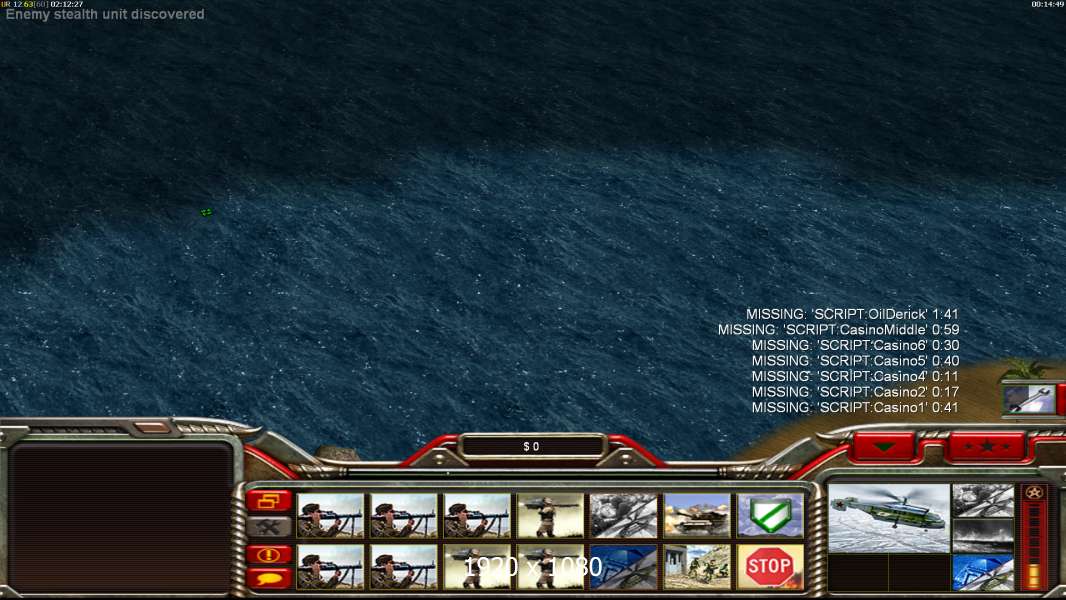Activate Guard mode with the green shield icon

click(770, 516)
